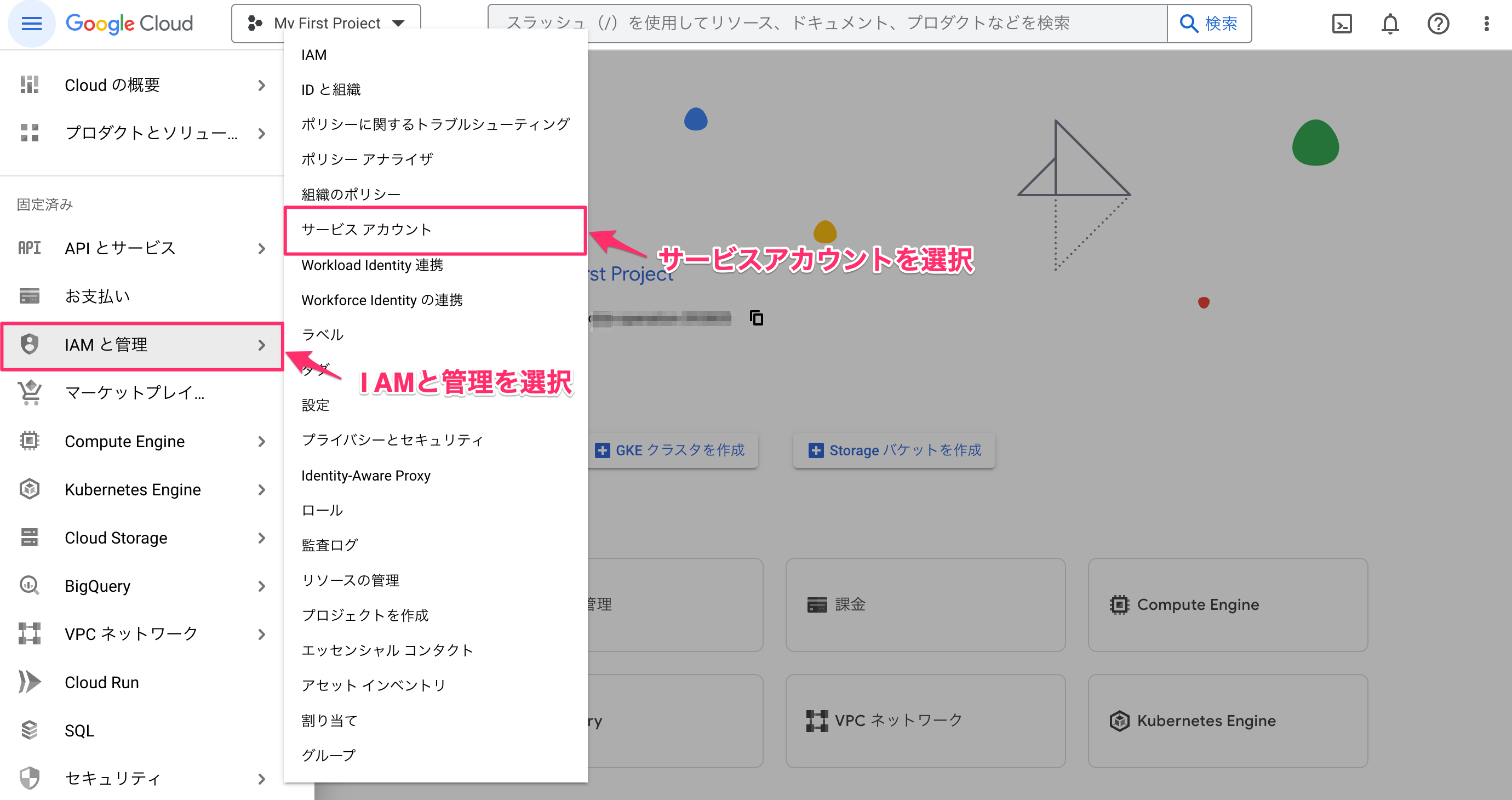Open Identity-Aware Proxy entry
Screen dimensions: 1512x800
[435, 476]
